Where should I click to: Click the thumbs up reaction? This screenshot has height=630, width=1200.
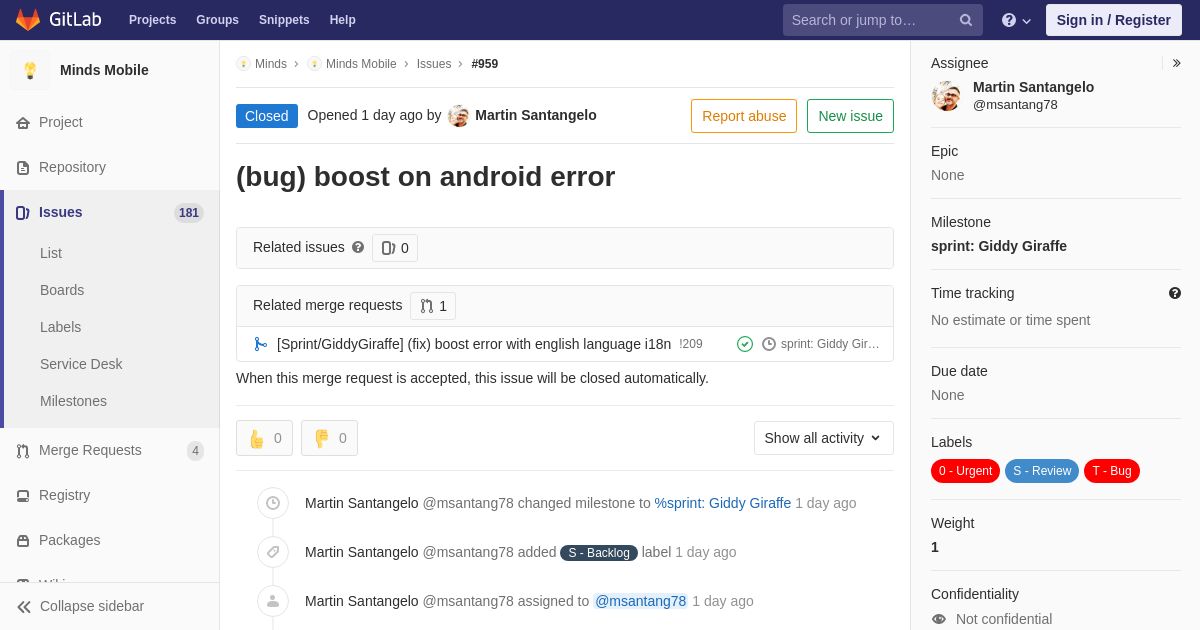point(264,438)
